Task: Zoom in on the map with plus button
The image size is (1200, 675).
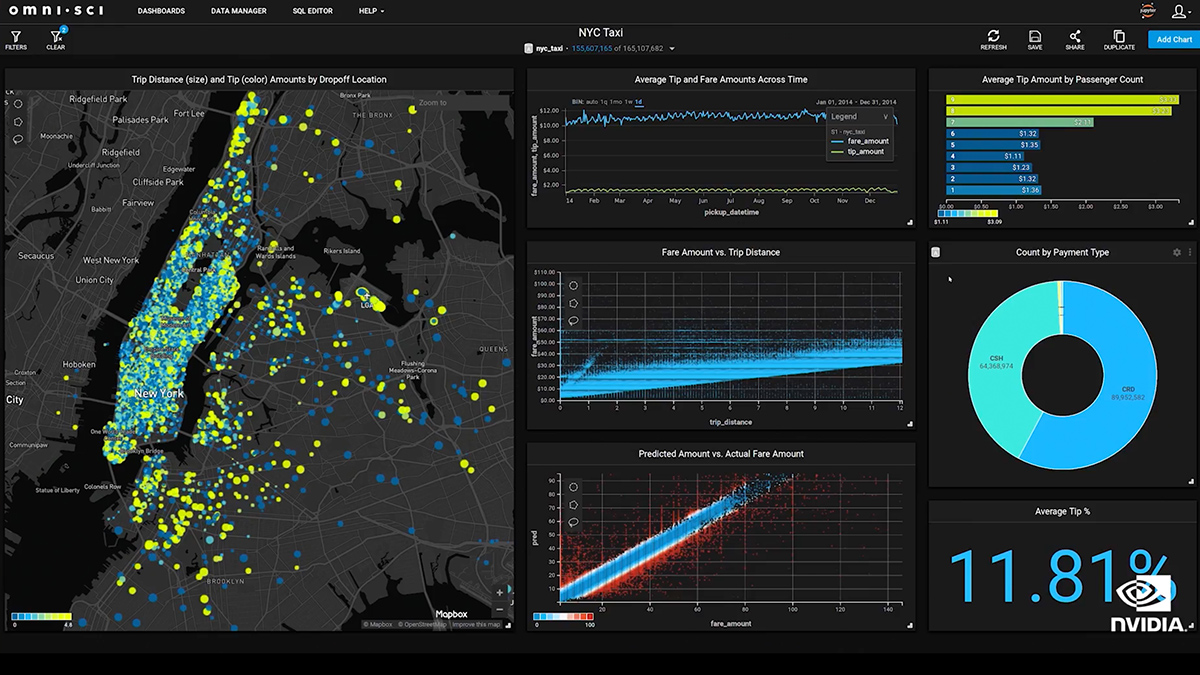Action: point(500,592)
